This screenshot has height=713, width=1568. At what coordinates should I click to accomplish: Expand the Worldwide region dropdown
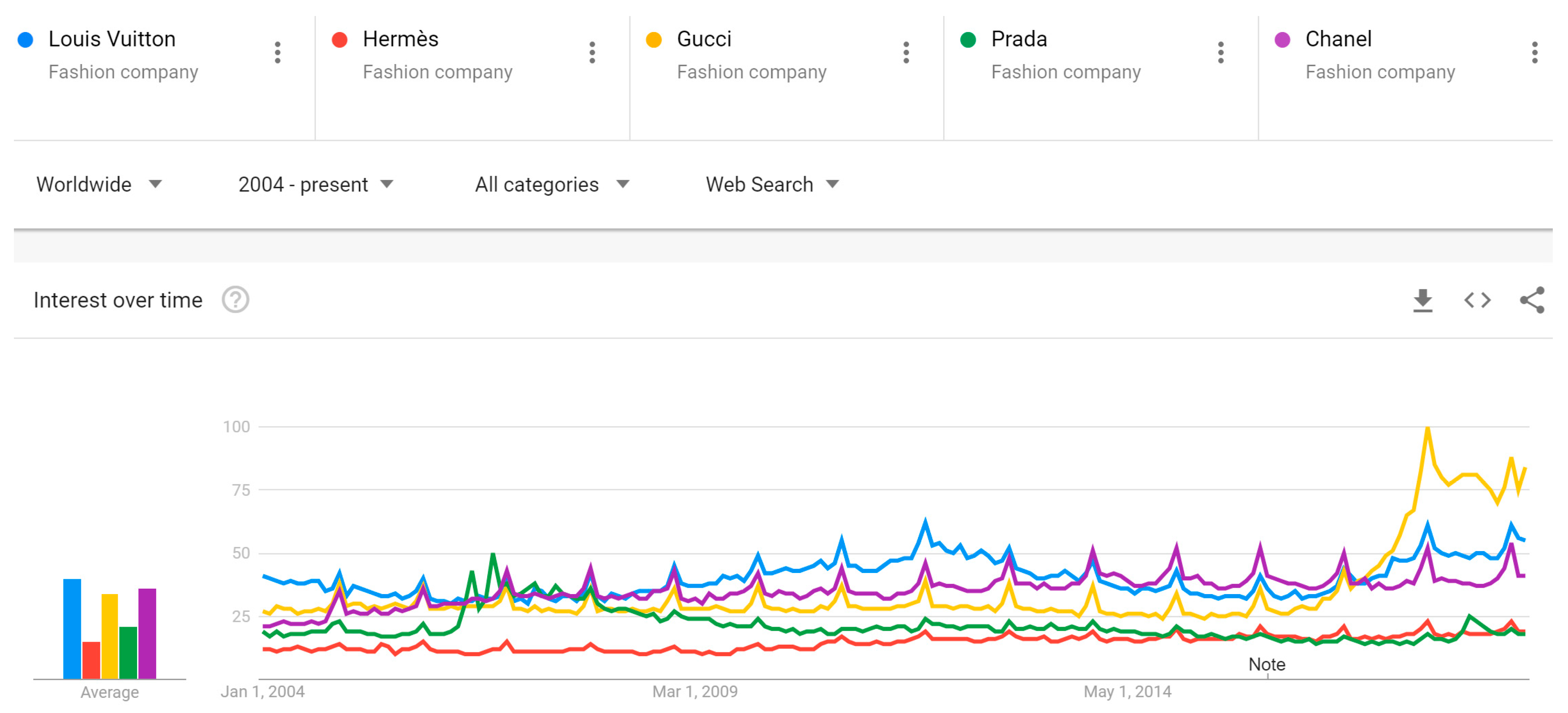[x=99, y=184]
